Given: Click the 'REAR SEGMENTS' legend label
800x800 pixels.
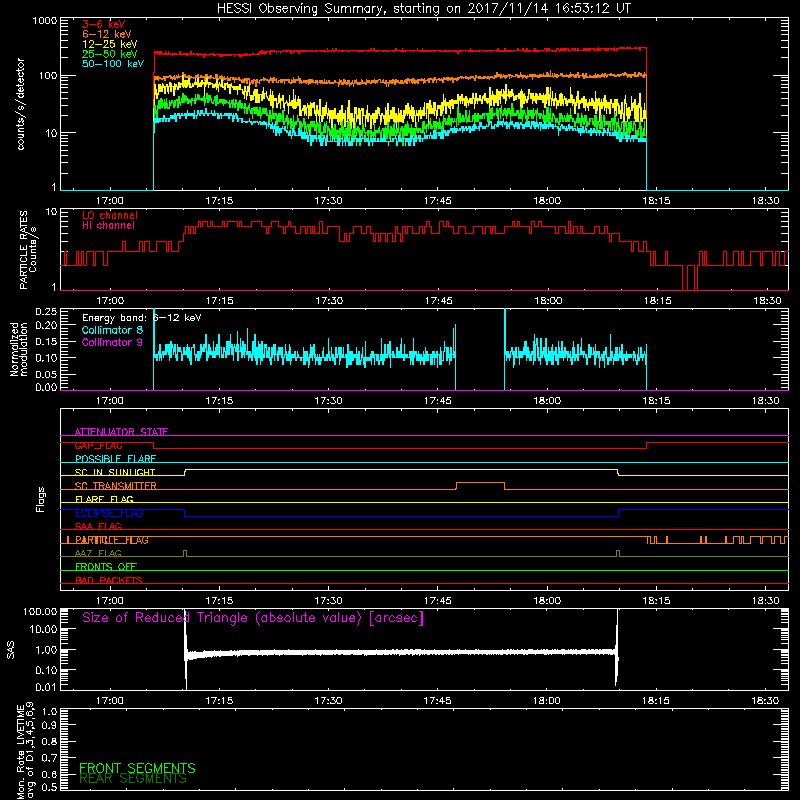Looking at the screenshot, I should coord(133,779).
